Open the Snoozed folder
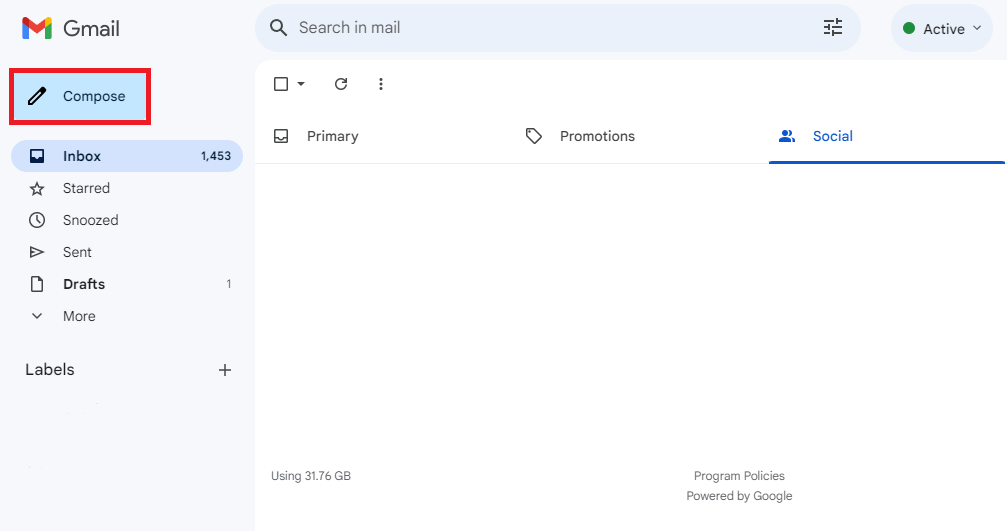This screenshot has height=531, width=1007. tap(127, 220)
